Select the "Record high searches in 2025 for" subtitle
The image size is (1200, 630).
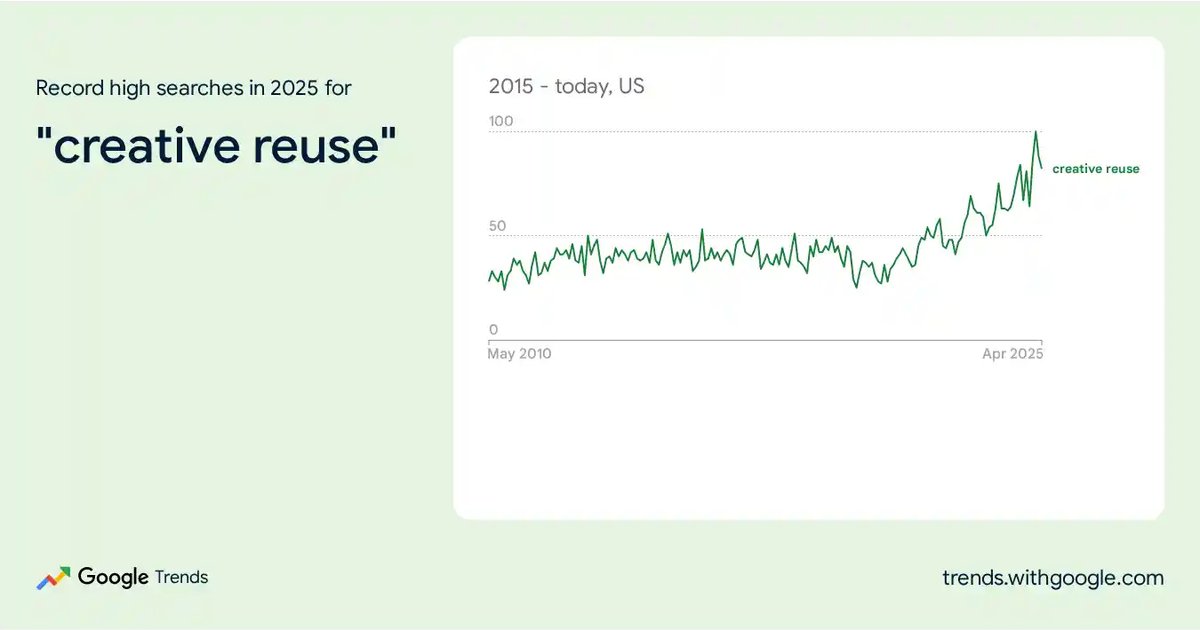coord(193,88)
